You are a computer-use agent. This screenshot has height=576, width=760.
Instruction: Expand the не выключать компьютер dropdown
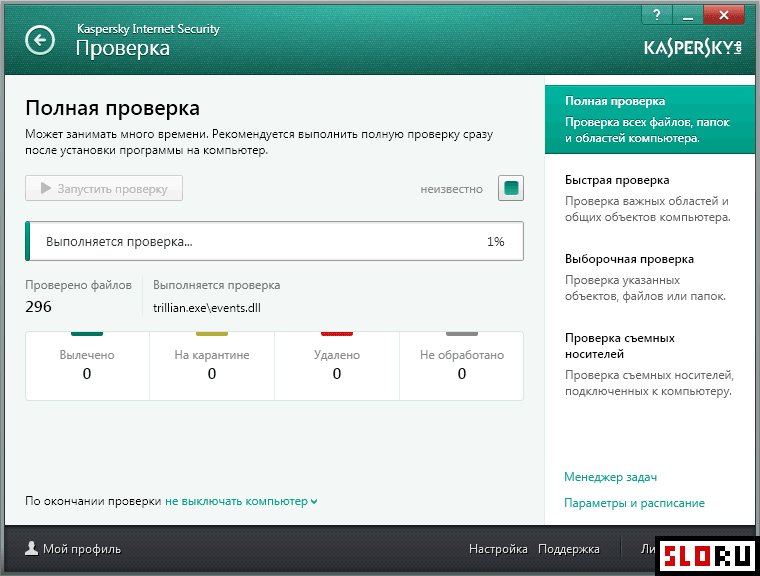pos(241,501)
